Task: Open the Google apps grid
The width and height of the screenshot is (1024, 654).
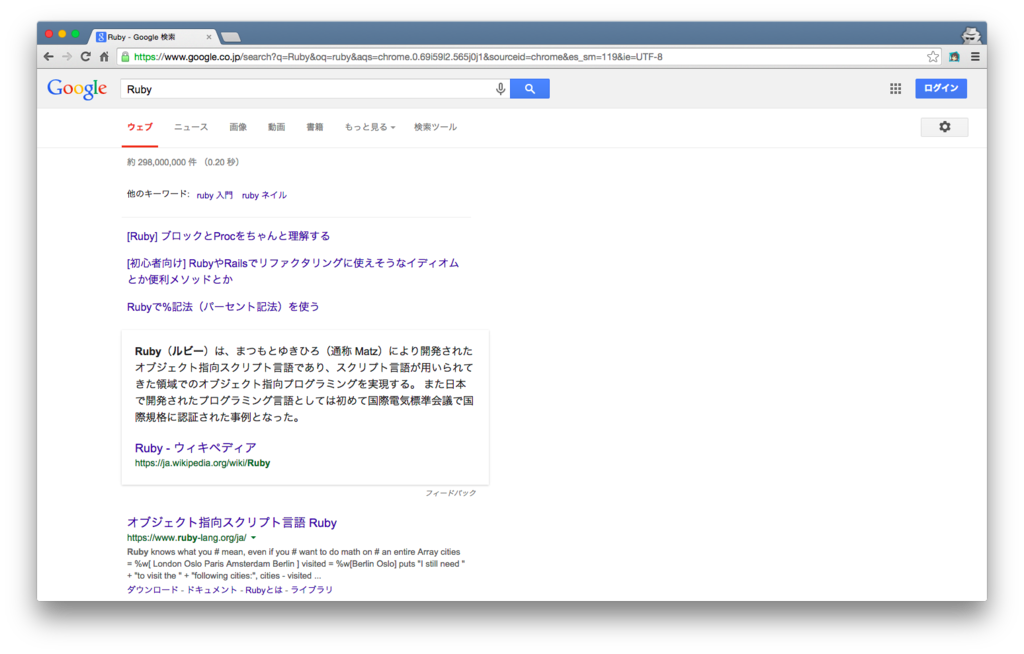Action: pos(895,89)
